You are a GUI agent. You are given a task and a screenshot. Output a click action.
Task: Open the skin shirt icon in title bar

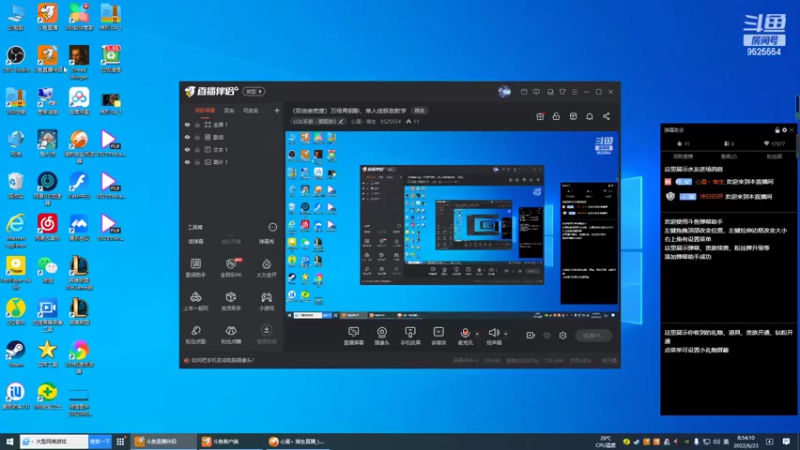[562, 92]
